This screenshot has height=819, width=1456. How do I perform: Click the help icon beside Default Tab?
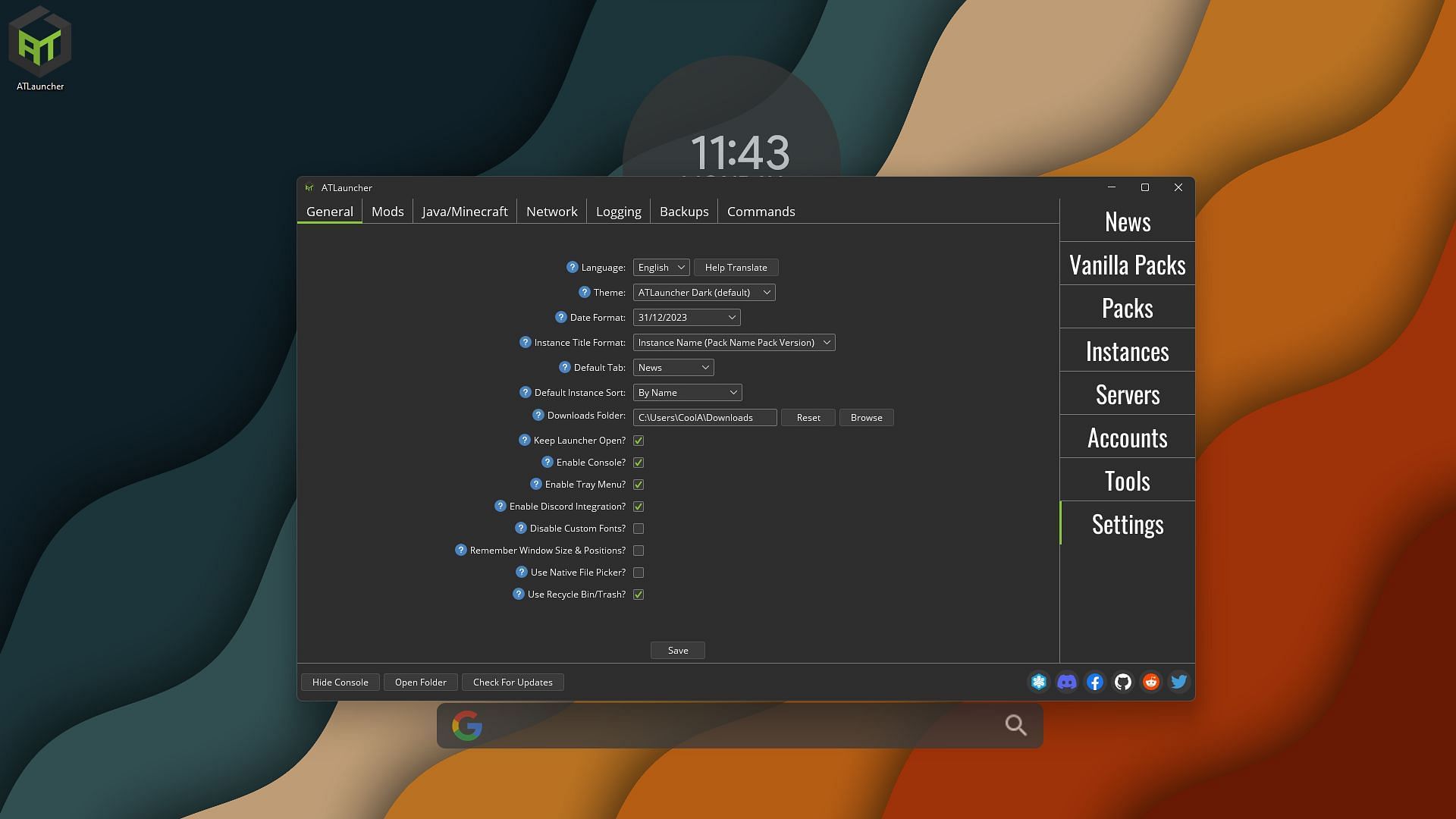tap(565, 367)
